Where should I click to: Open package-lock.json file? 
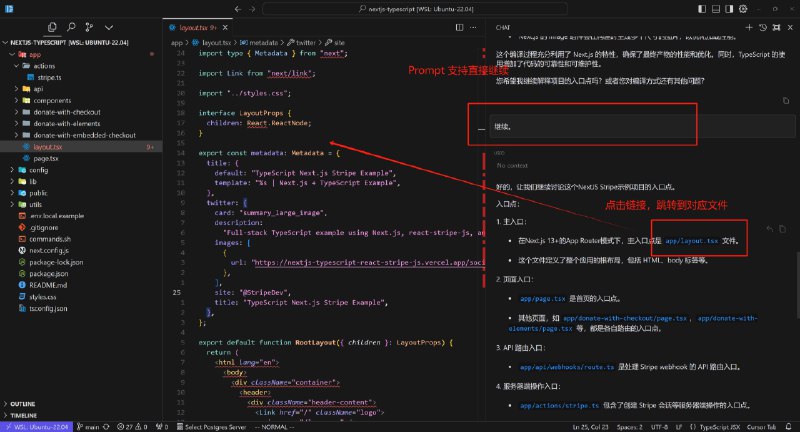tap(56, 262)
